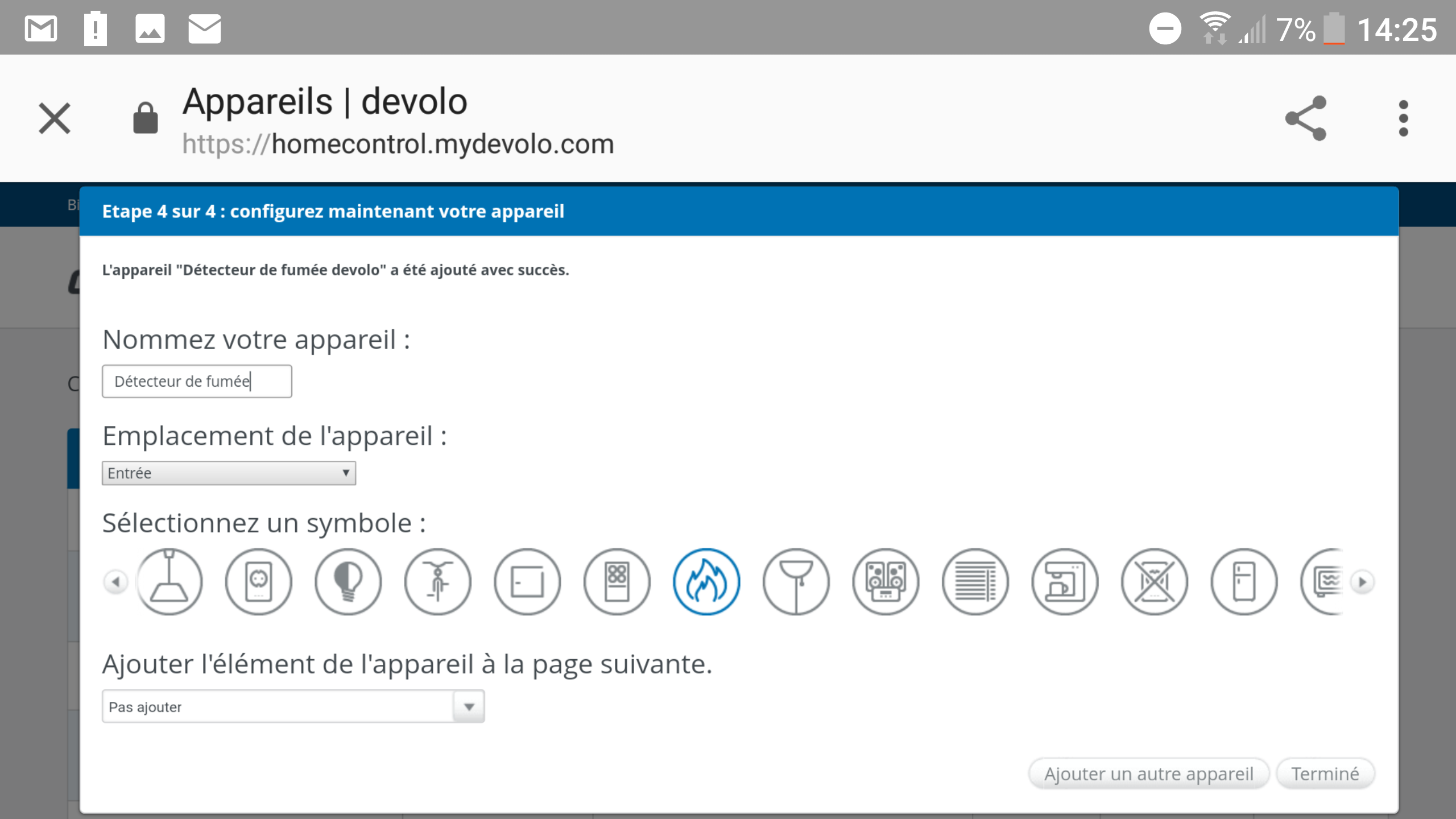Choose the stereo speakers symbol
Image resolution: width=1456 pixels, height=819 pixels.
click(x=886, y=581)
